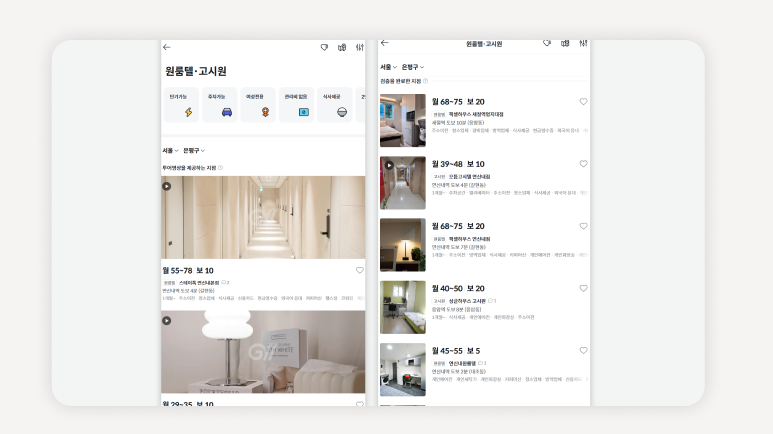Open studio thumbnail of 월 45~55 listing
This screenshot has height=434, width=773.
(x=403, y=369)
